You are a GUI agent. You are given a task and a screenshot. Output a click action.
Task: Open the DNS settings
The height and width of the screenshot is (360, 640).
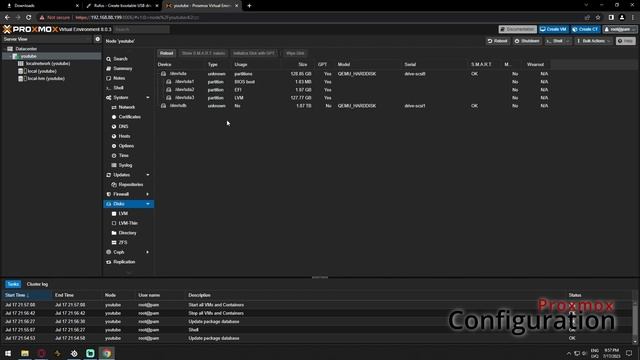coord(123,127)
